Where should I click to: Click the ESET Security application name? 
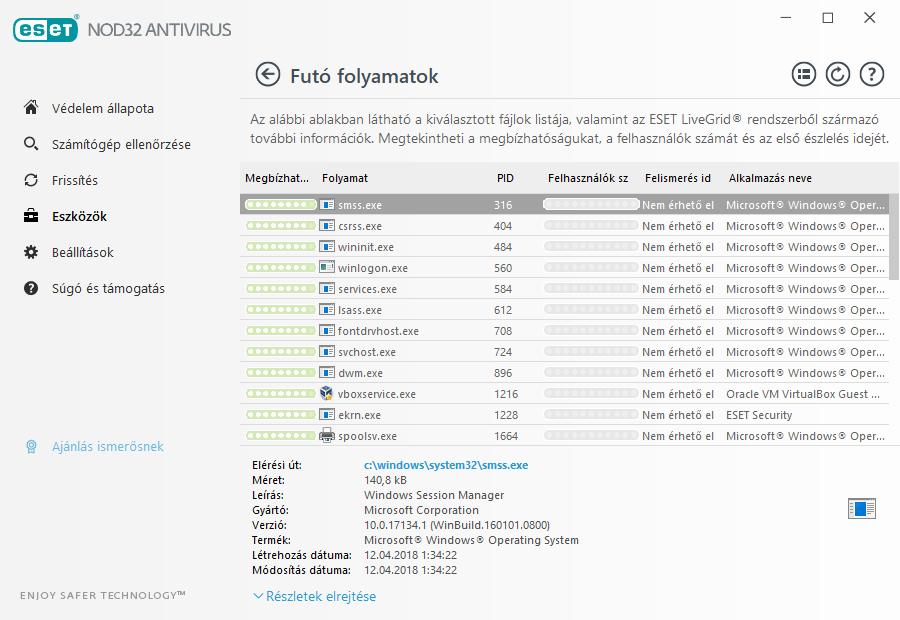pyautogui.click(x=759, y=415)
